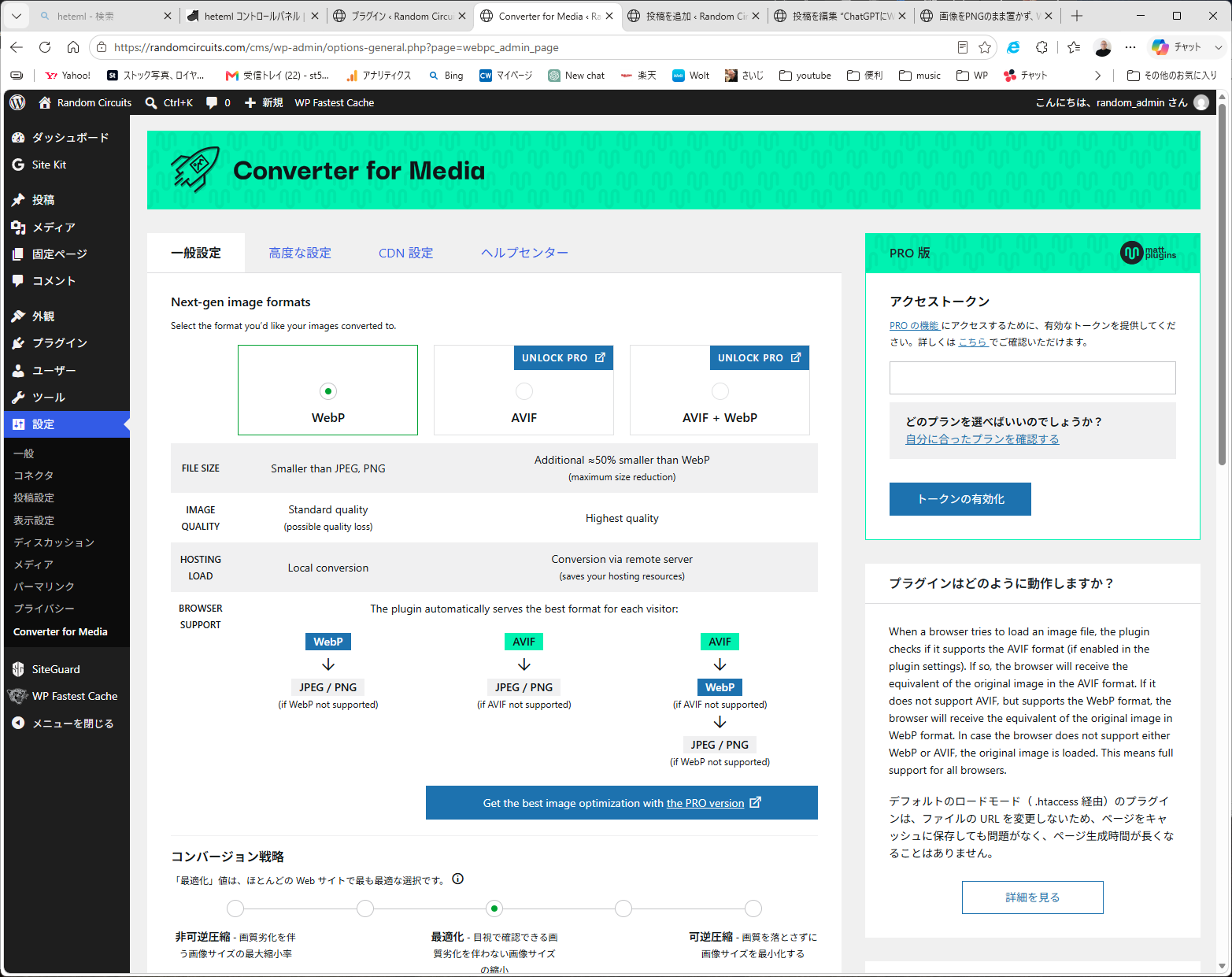Select the 一般設定 tab

tap(196, 253)
